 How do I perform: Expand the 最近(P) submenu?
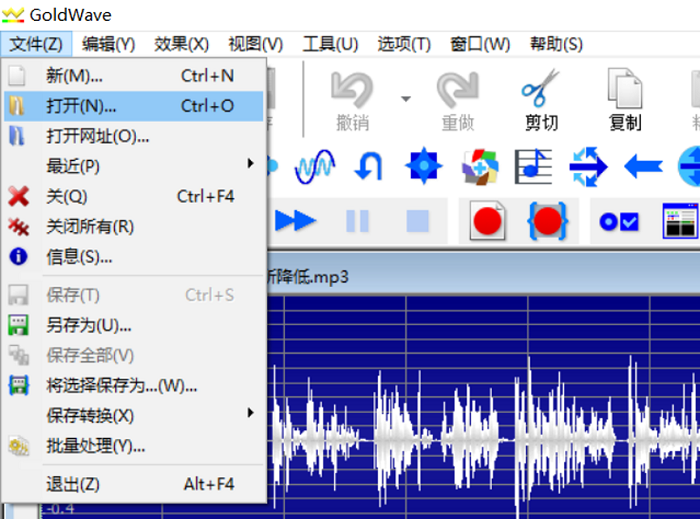point(133,166)
